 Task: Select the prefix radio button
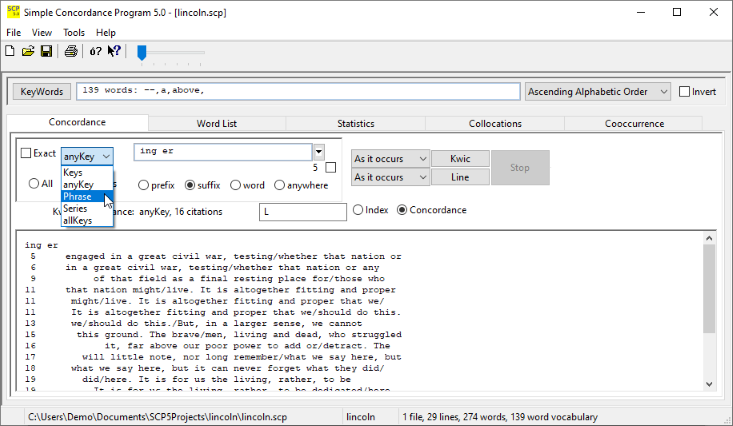pos(144,185)
